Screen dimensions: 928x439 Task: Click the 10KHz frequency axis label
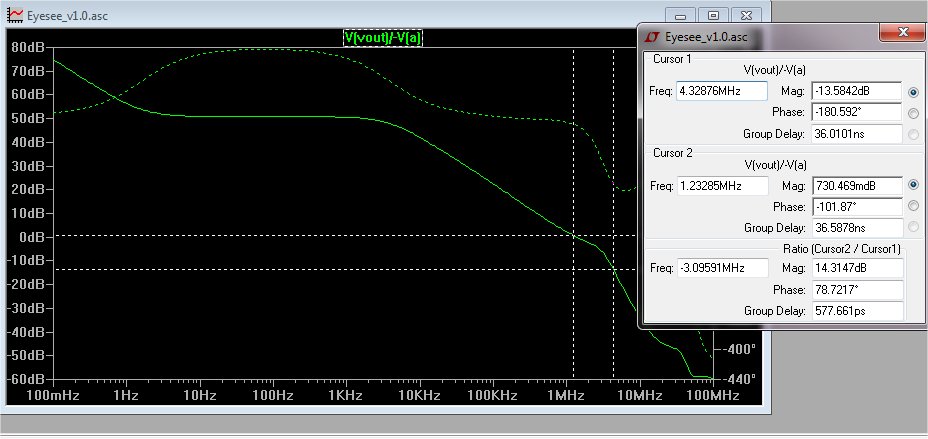click(x=420, y=395)
